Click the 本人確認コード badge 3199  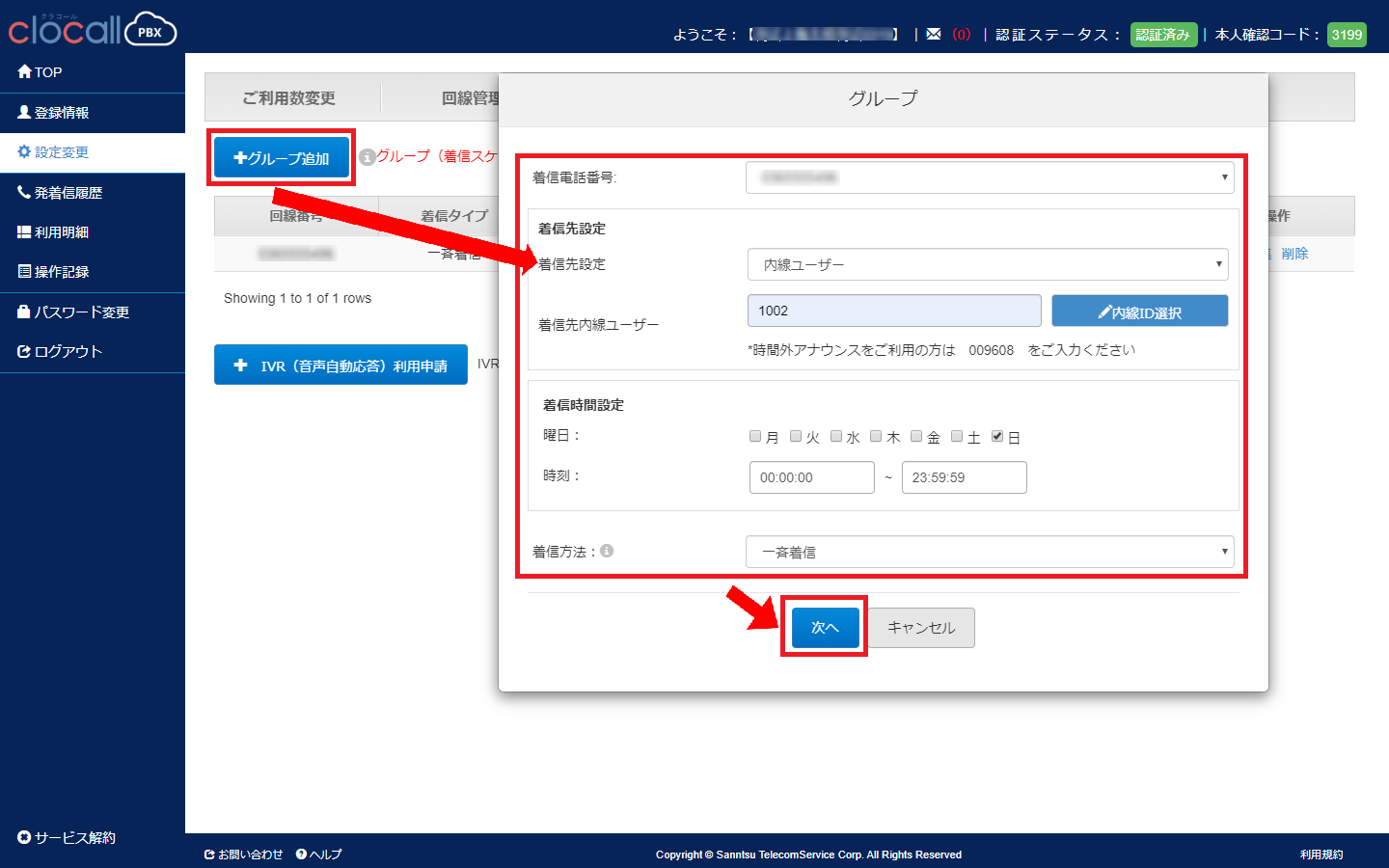[1347, 35]
